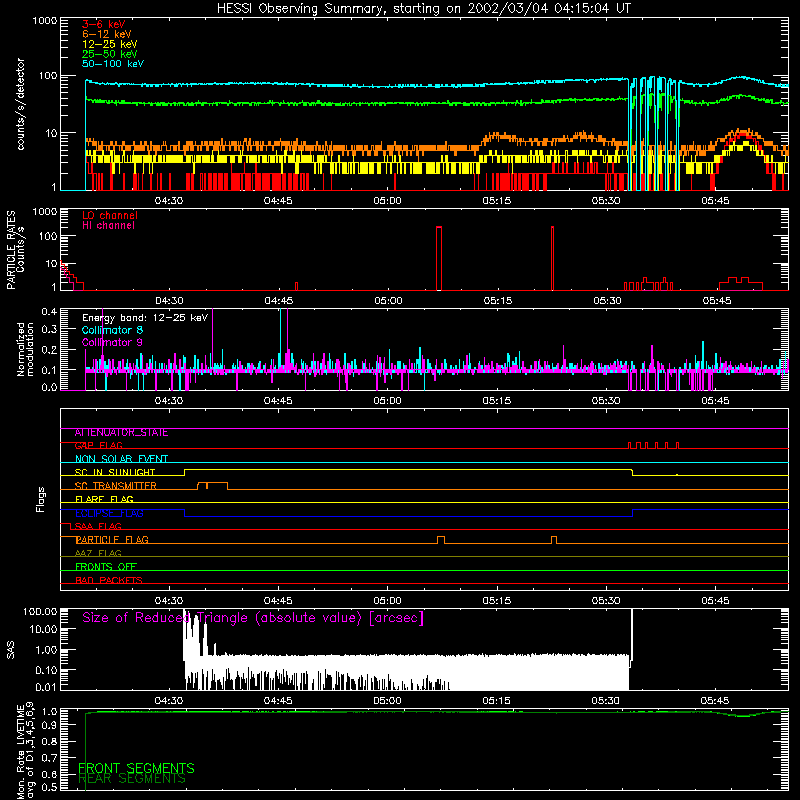The image size is (800, 800).
Task: Click the 'REAR SEGMENTS' livetime legend
Action: (x=132, y=779)
